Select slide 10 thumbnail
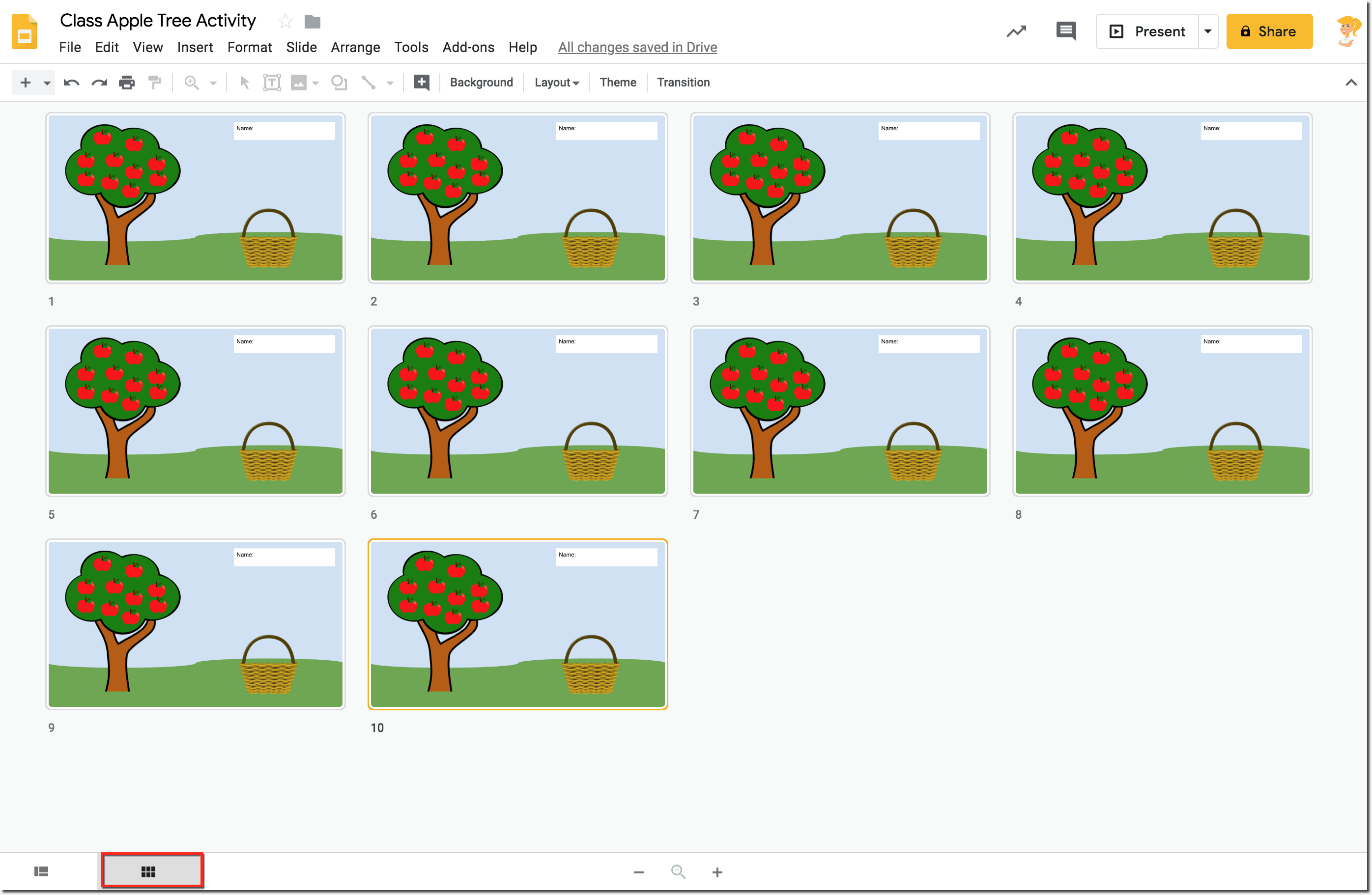The image size is (1372, 895). click(x=517, y=624)
